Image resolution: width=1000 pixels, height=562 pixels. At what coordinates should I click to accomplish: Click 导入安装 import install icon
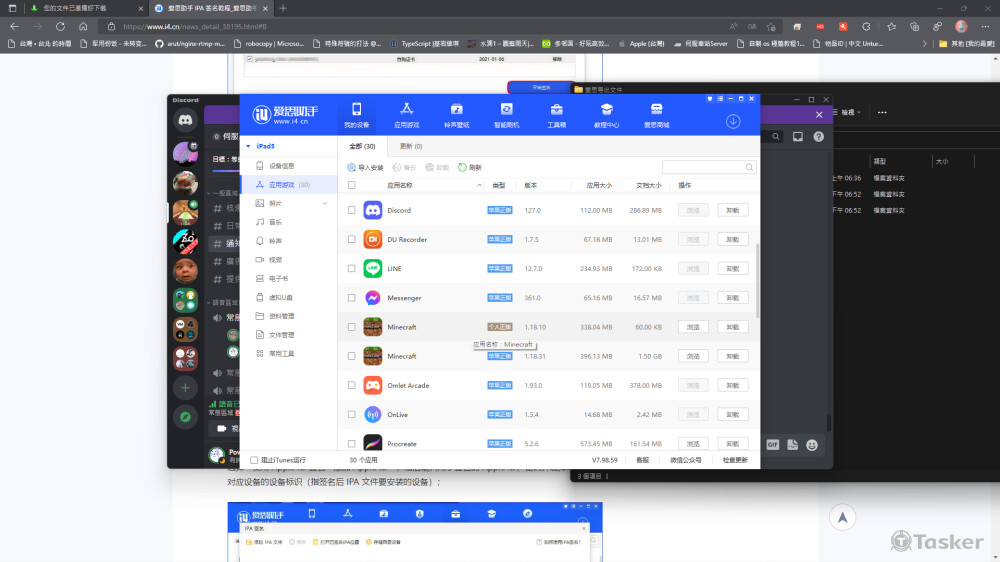pos(352,168)
